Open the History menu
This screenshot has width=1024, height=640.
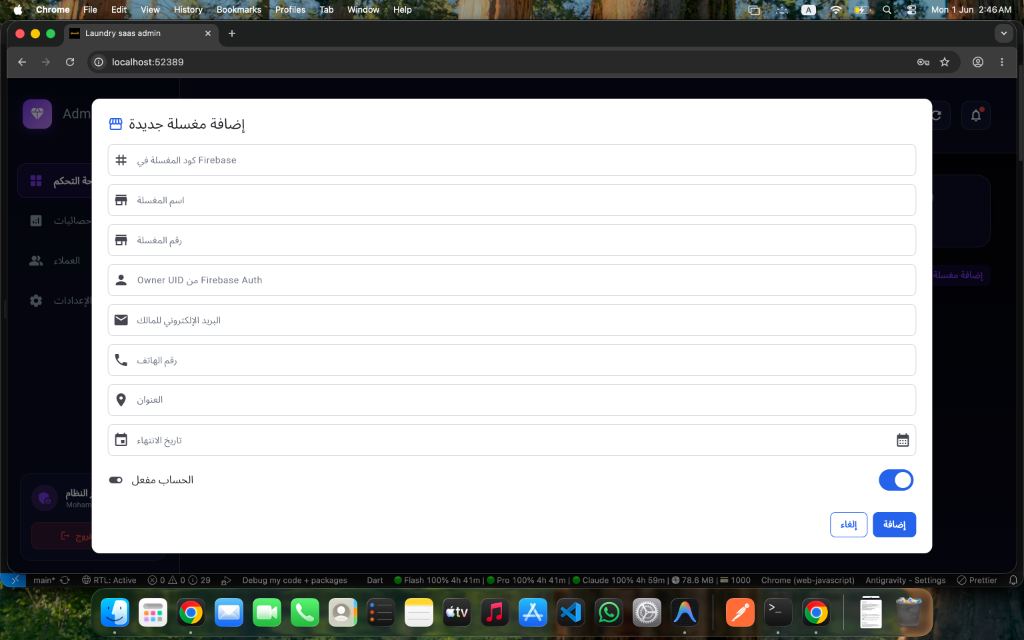188,10
